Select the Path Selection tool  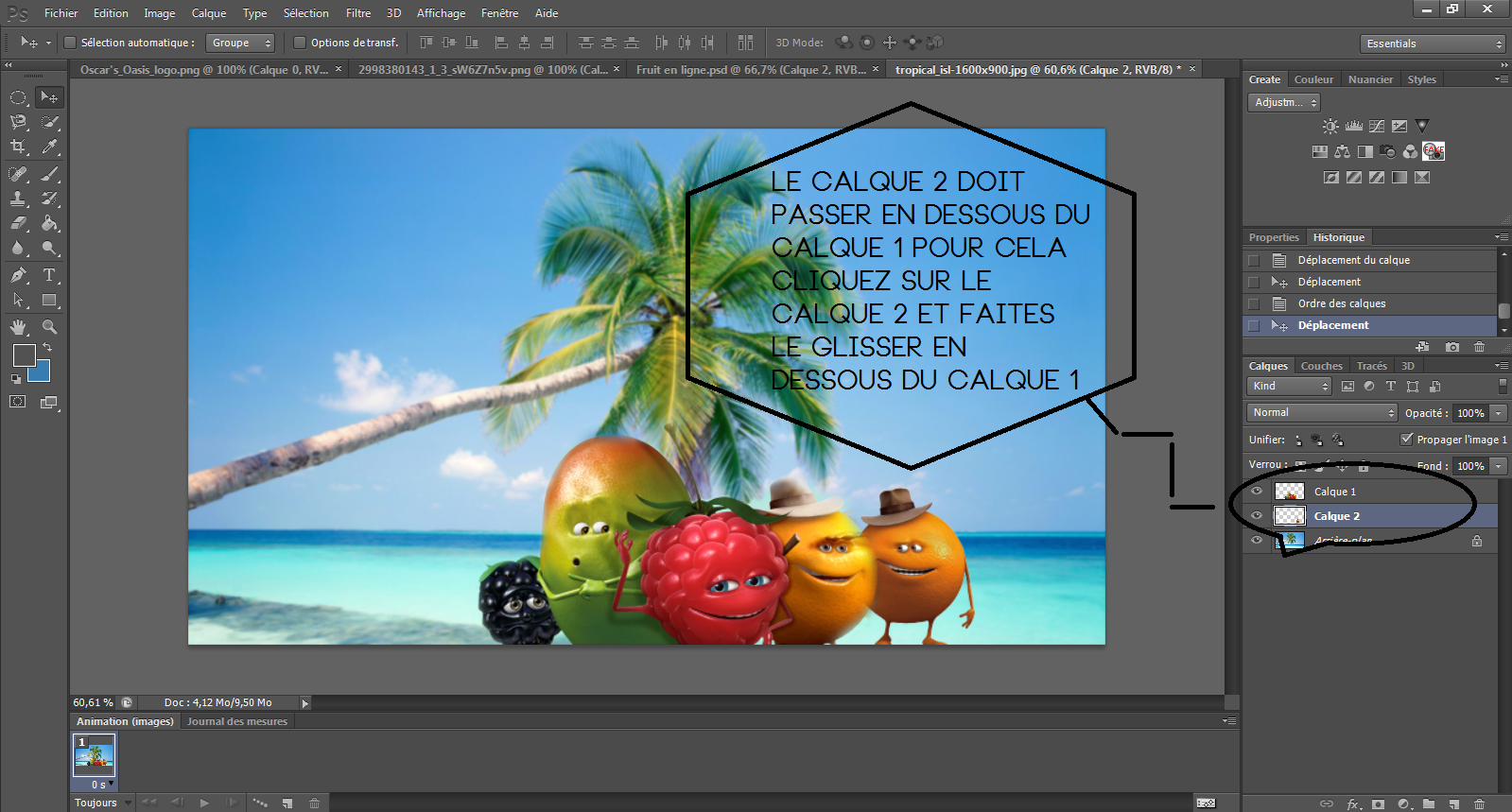[x=18, y=300]
